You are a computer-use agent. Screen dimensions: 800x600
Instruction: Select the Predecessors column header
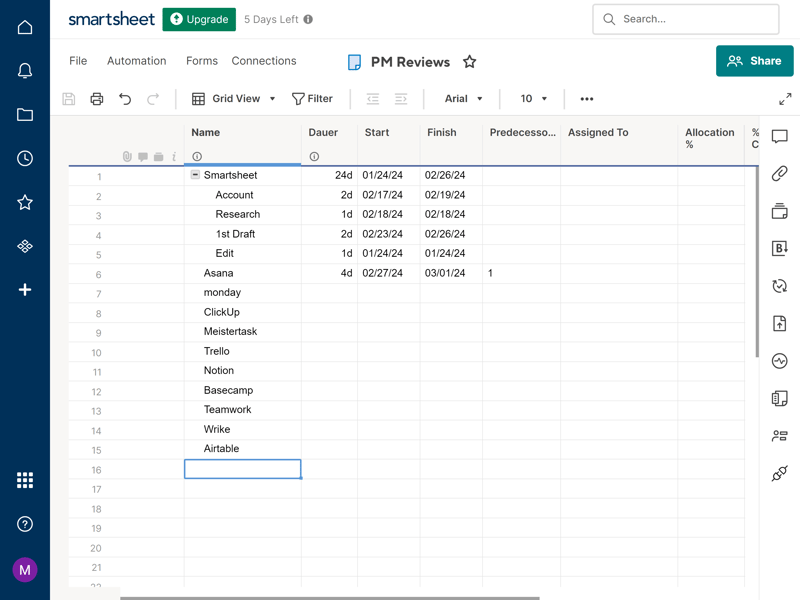(x=521, y=140)
